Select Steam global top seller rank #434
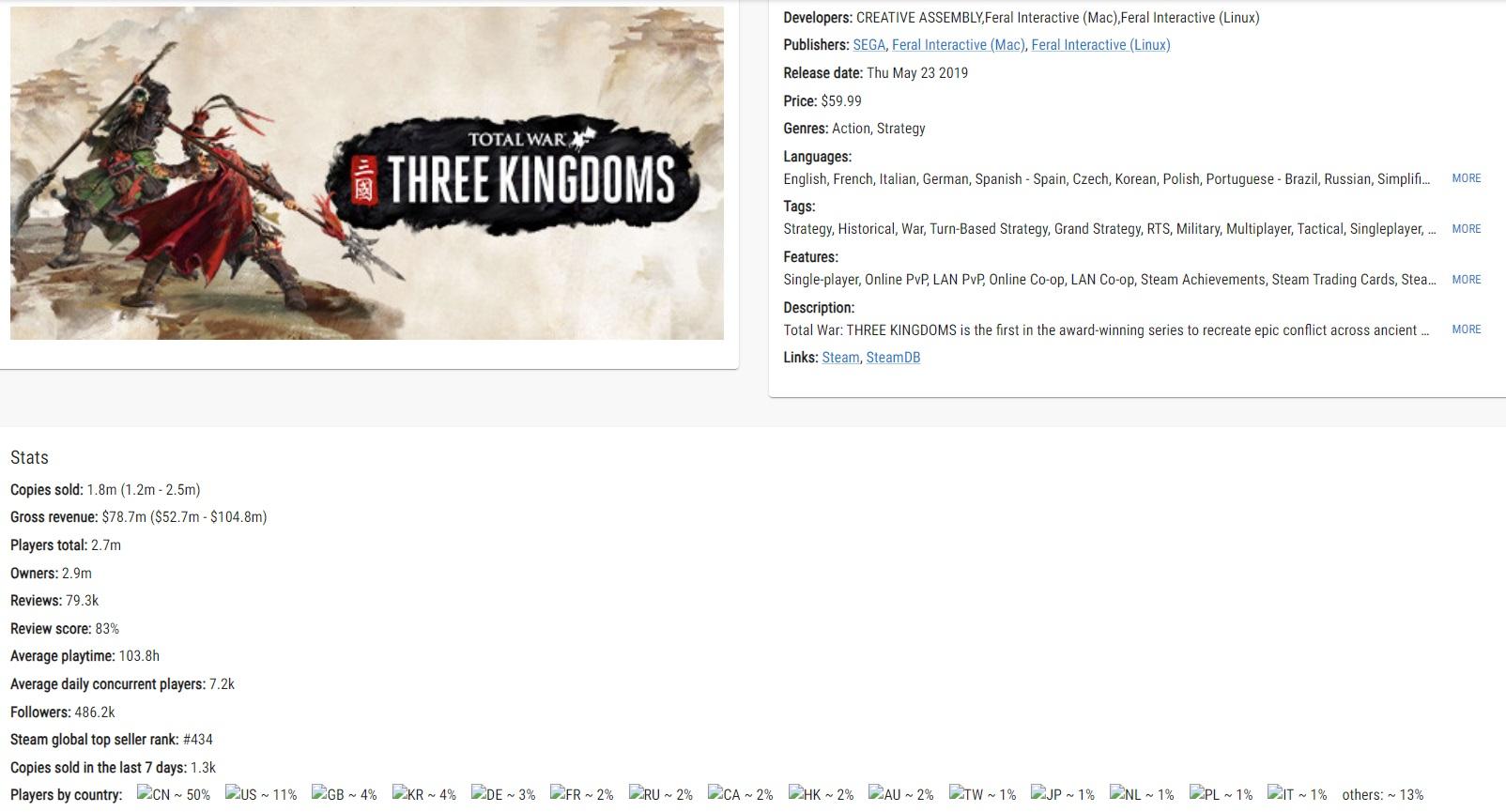Screen dimensions: 1506x812 click(112, 740)
